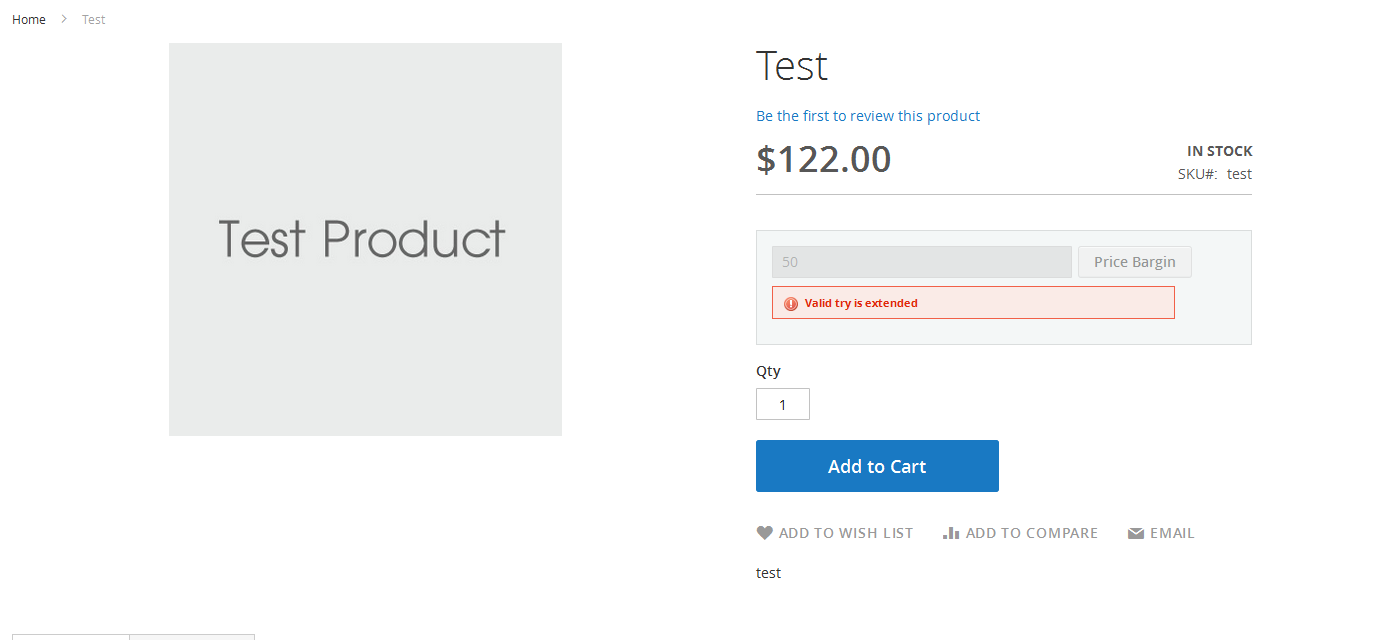The width and height of the screenshot is (1395, 640).
Task: Focus the Qty input box
Action: (783, 404)
